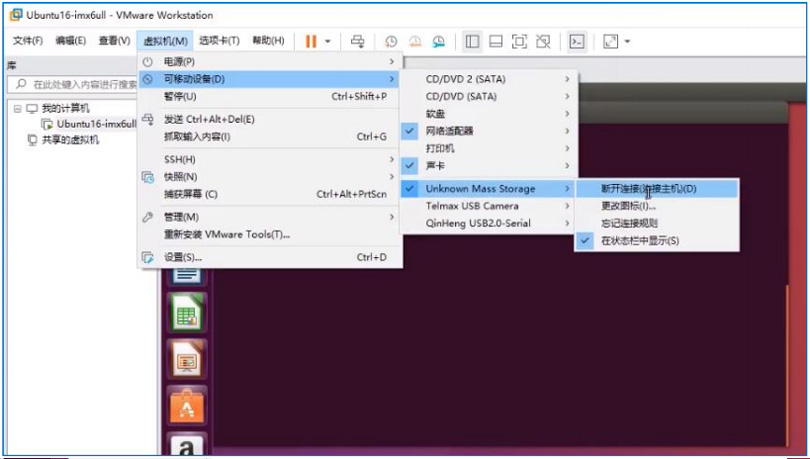Expand QinHeng USB2.0-Serial device submenu

[x=489, y=224]
